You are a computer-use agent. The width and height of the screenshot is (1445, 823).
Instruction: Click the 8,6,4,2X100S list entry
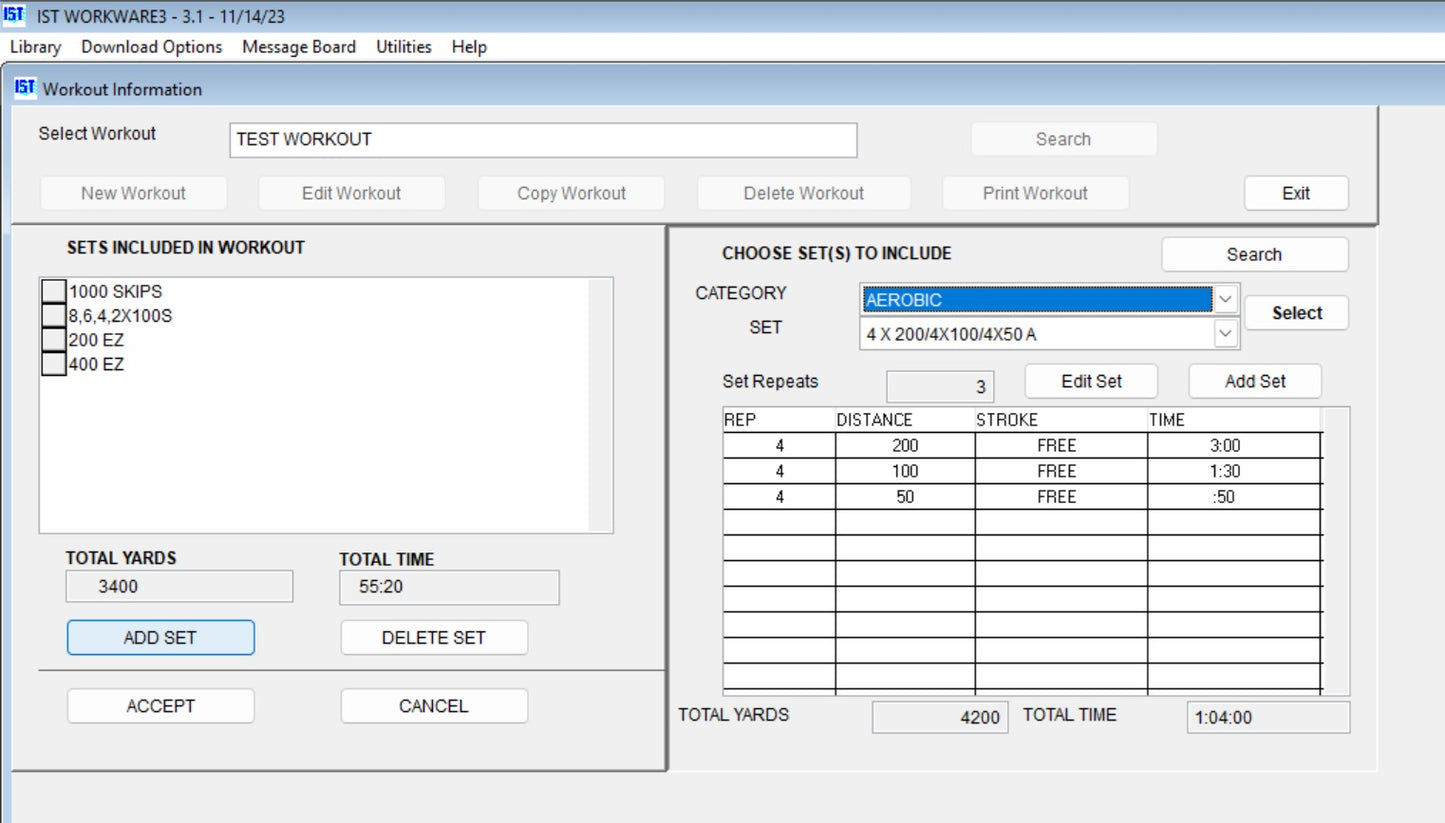pyautogui.click(x=121, y=316)
